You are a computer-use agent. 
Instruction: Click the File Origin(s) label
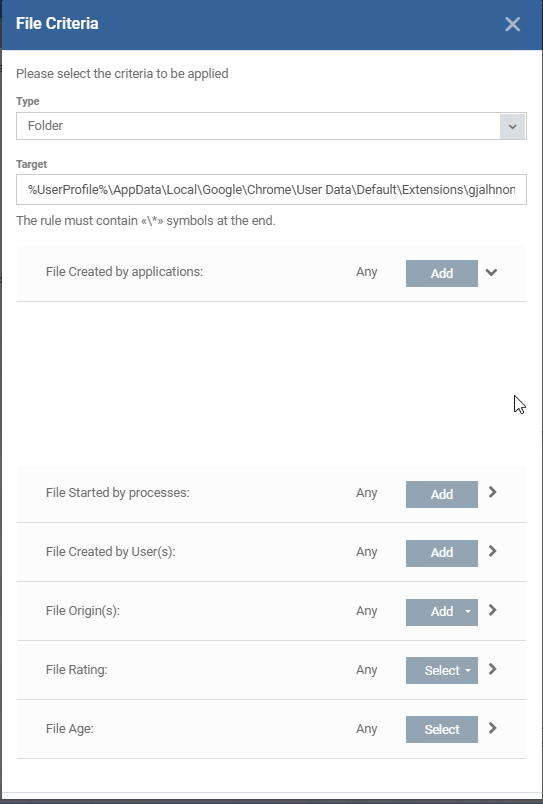click(83, 611)
